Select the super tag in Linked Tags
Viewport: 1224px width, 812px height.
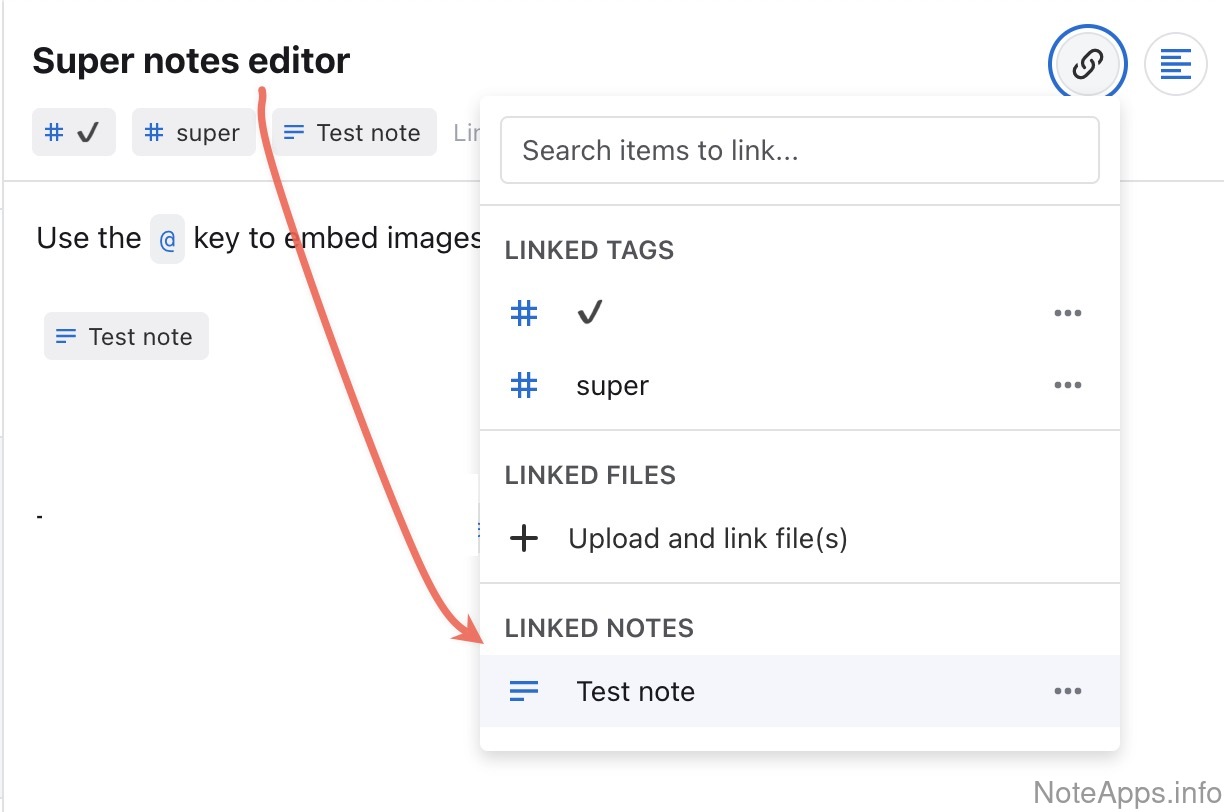[612, 386]
